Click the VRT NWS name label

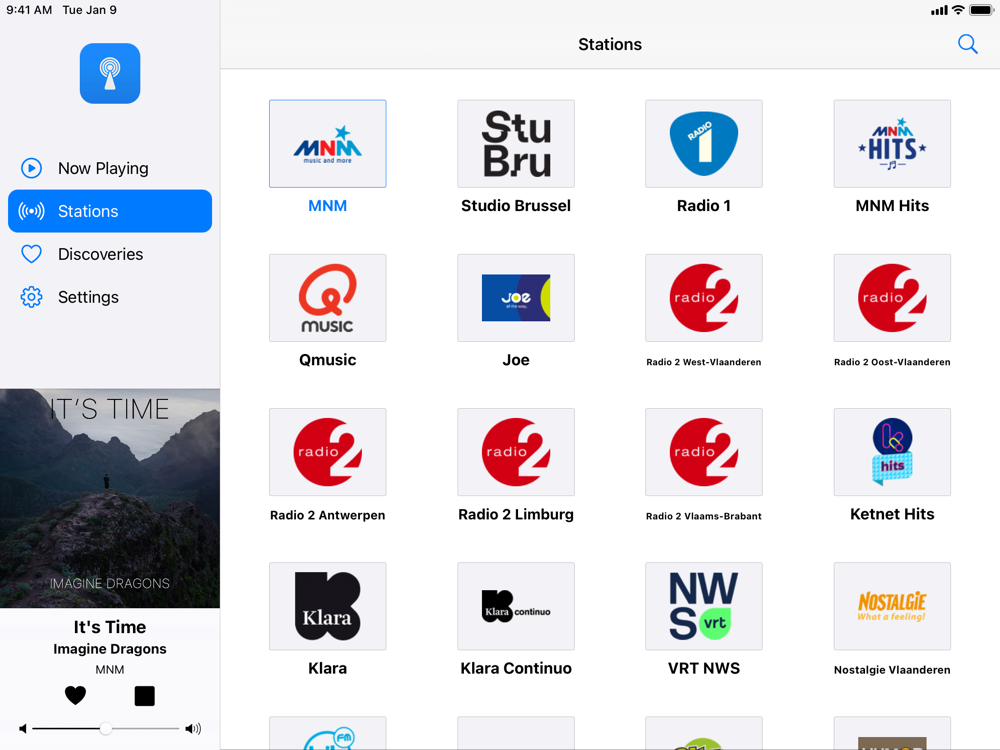pyautogui.click(x=704, y=668)
